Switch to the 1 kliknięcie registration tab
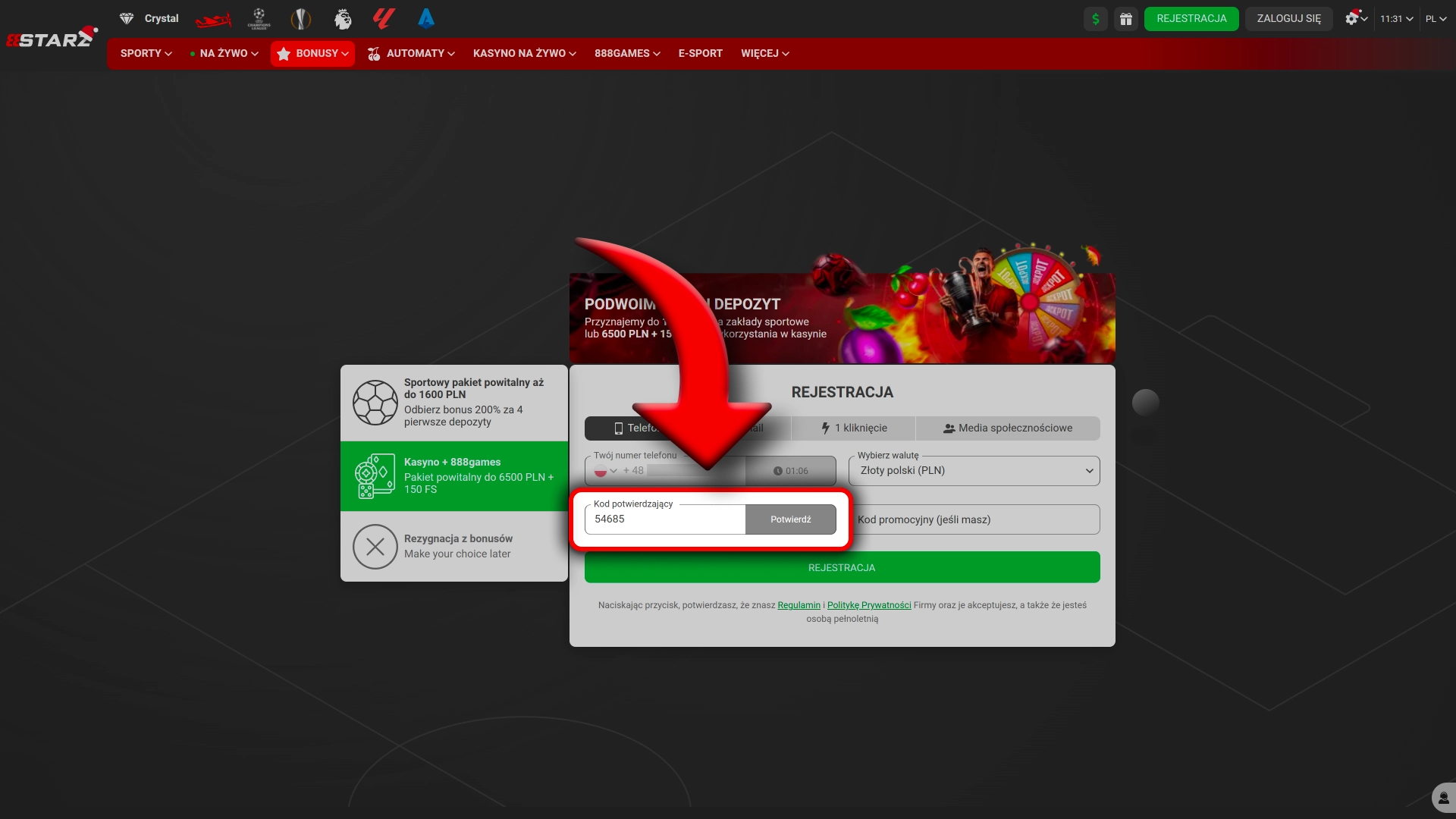 tap(854, 428)
